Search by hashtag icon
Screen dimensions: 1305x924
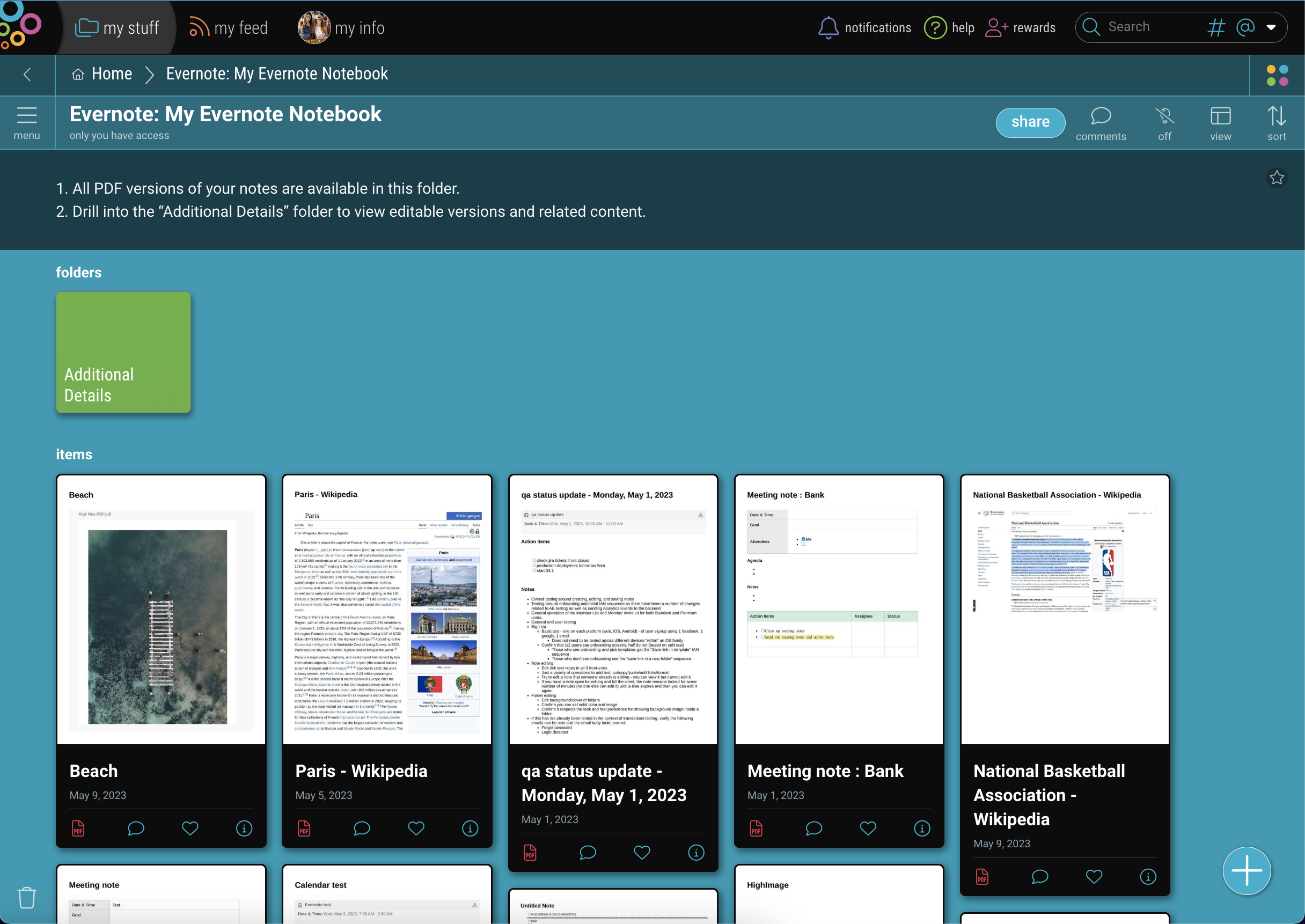(x=1216, y=27)
